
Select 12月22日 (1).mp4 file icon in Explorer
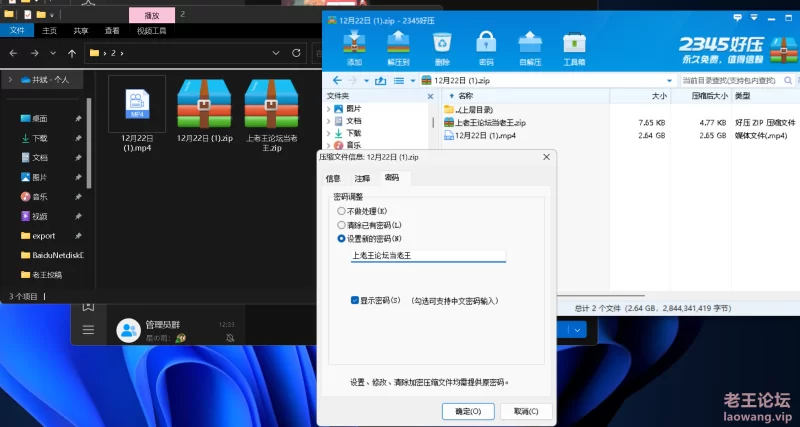[137, 104]
